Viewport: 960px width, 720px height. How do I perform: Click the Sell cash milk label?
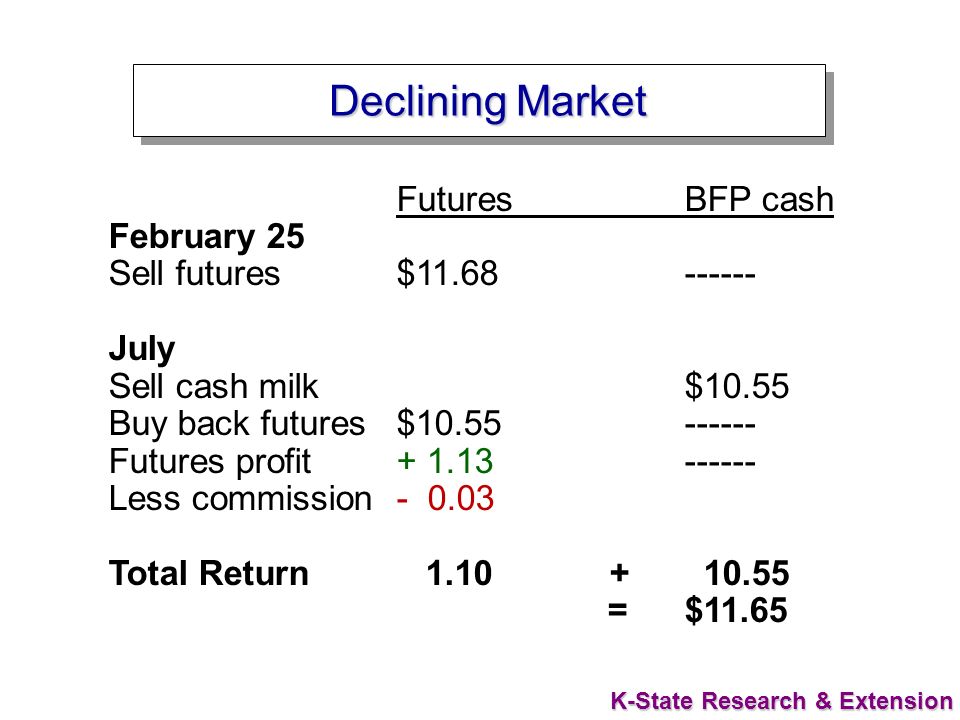click(214, 386)
